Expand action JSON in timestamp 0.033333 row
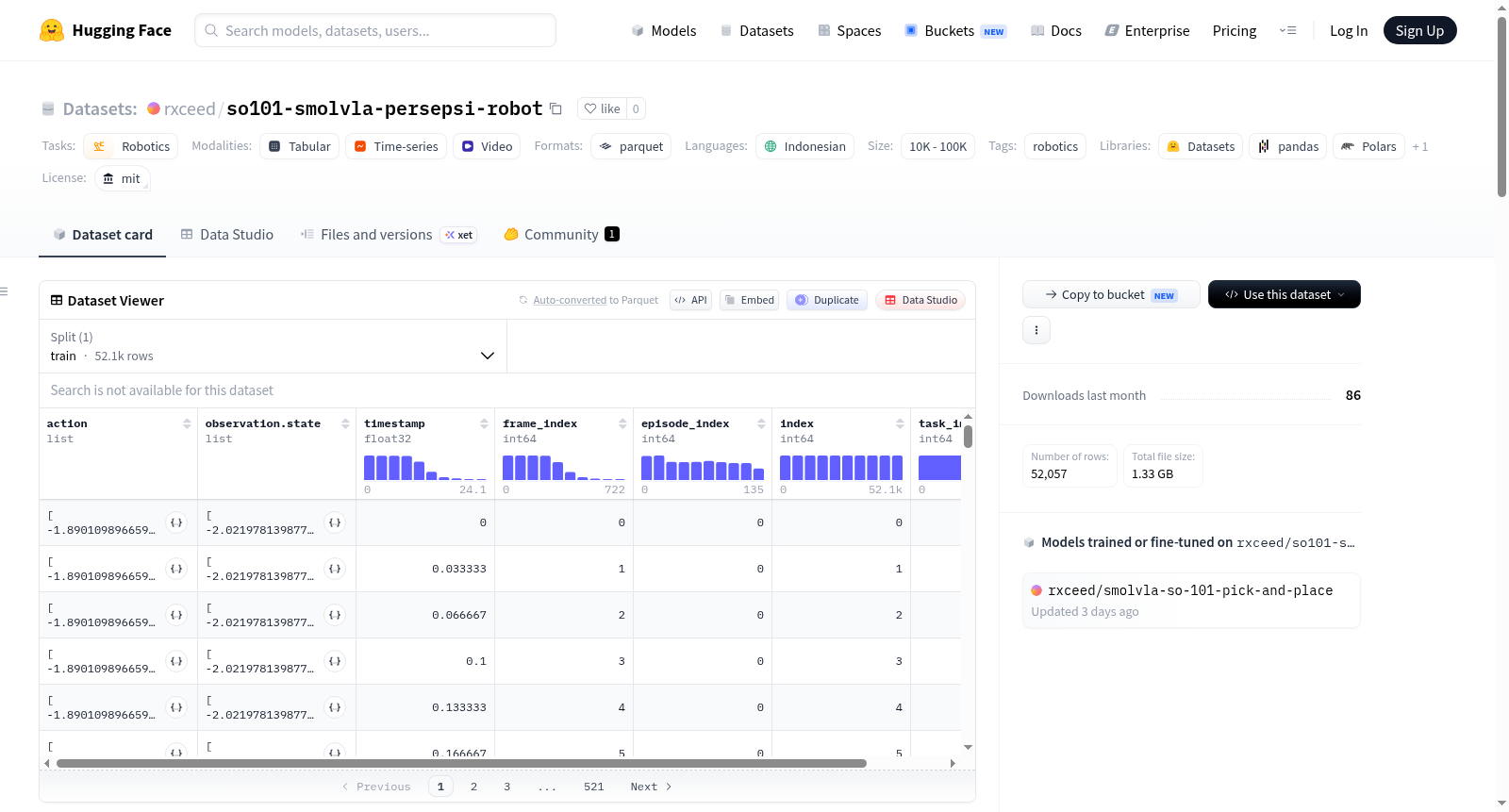The width and height of the screenshot is (1509, 812). (x=176, y=569)
